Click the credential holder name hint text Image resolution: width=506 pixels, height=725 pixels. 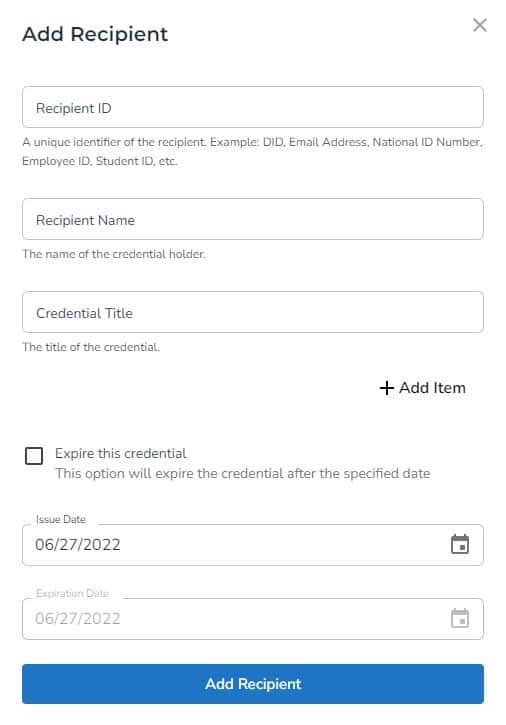(114, 254)
